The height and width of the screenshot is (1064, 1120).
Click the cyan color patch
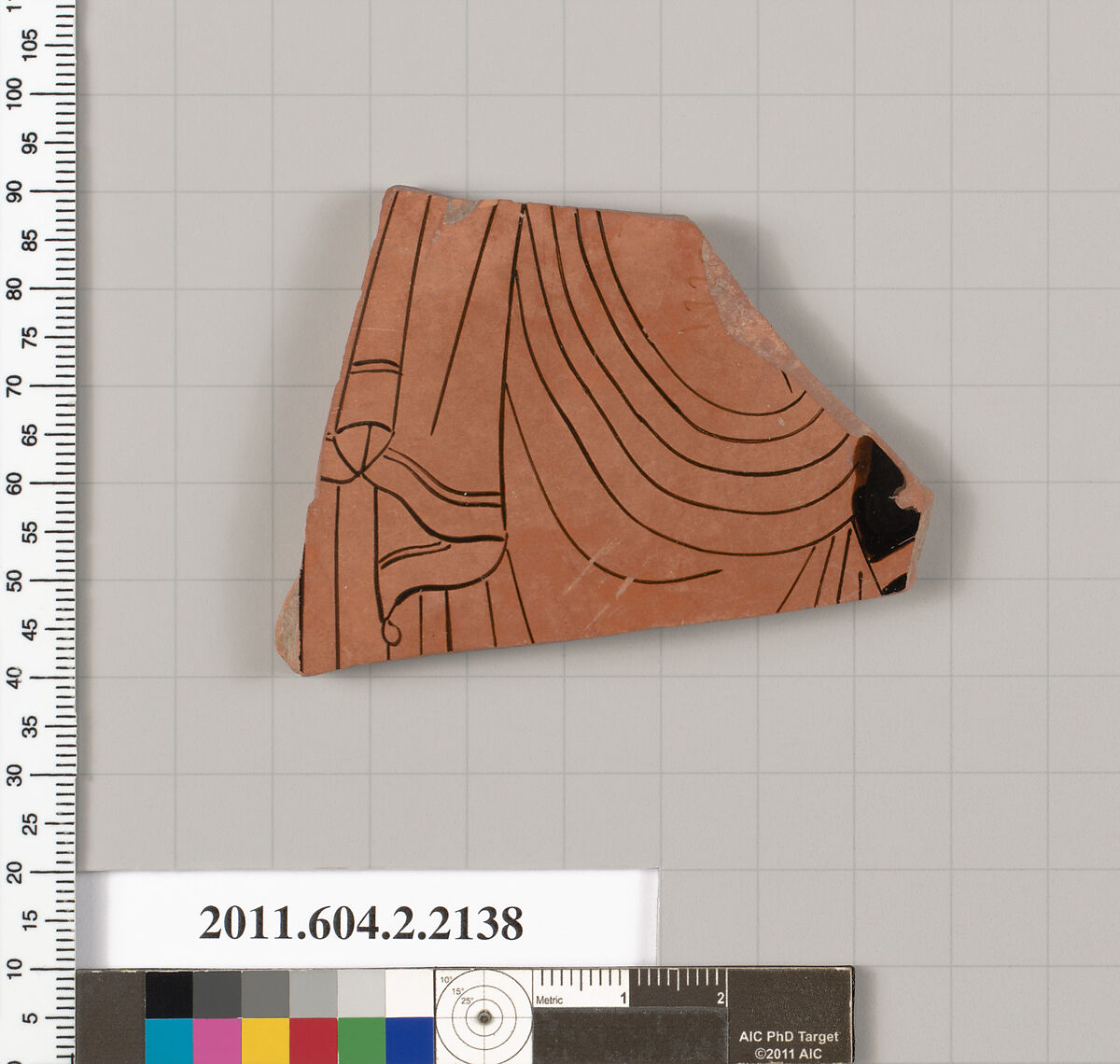coord(169,1040)
